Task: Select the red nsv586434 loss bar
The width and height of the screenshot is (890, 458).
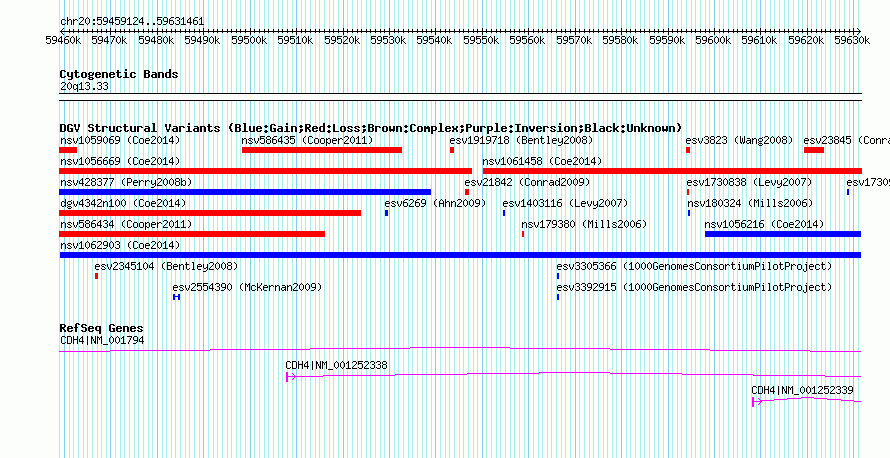Action: tap(192, 234)
